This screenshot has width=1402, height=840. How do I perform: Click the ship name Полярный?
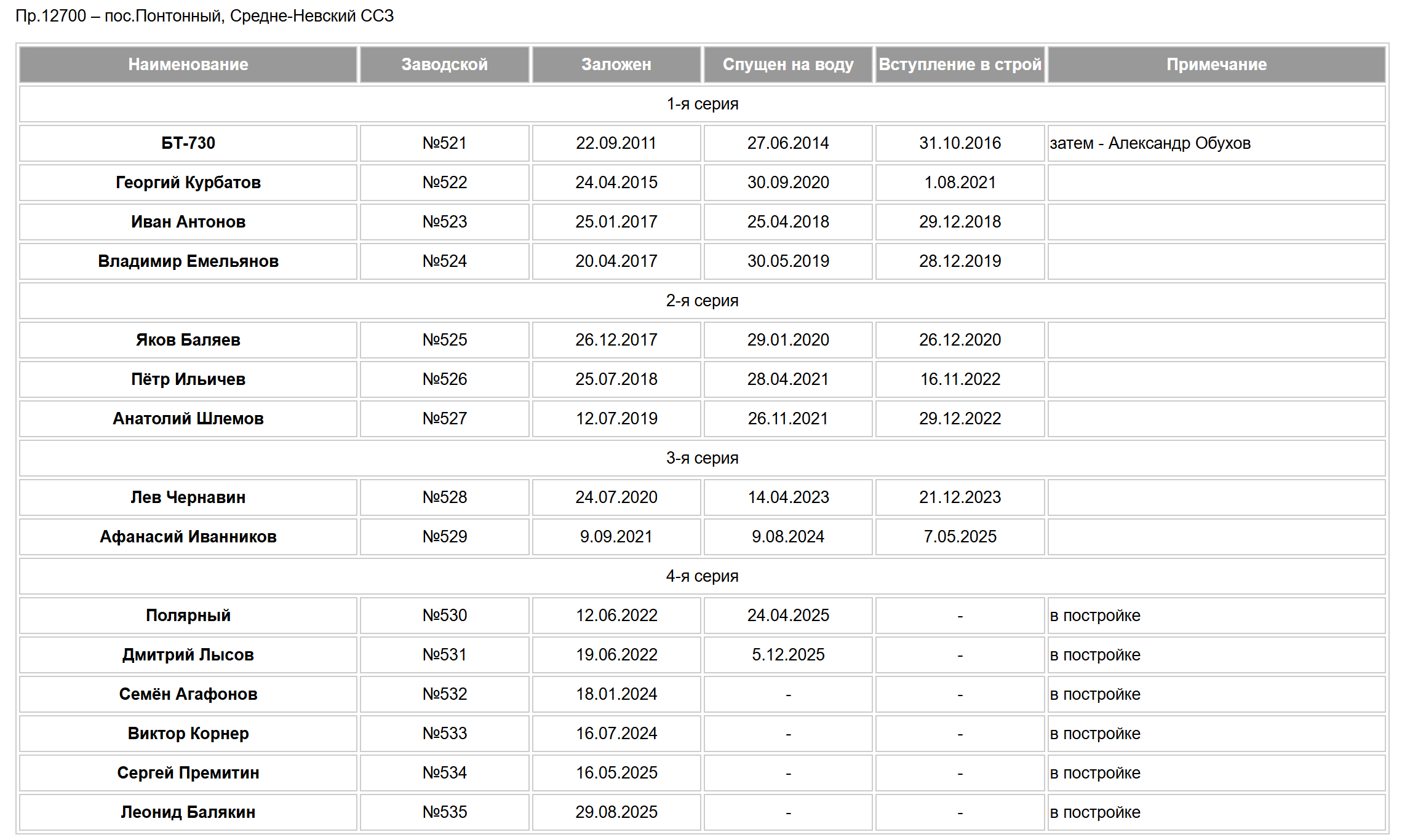click(188, 616)
